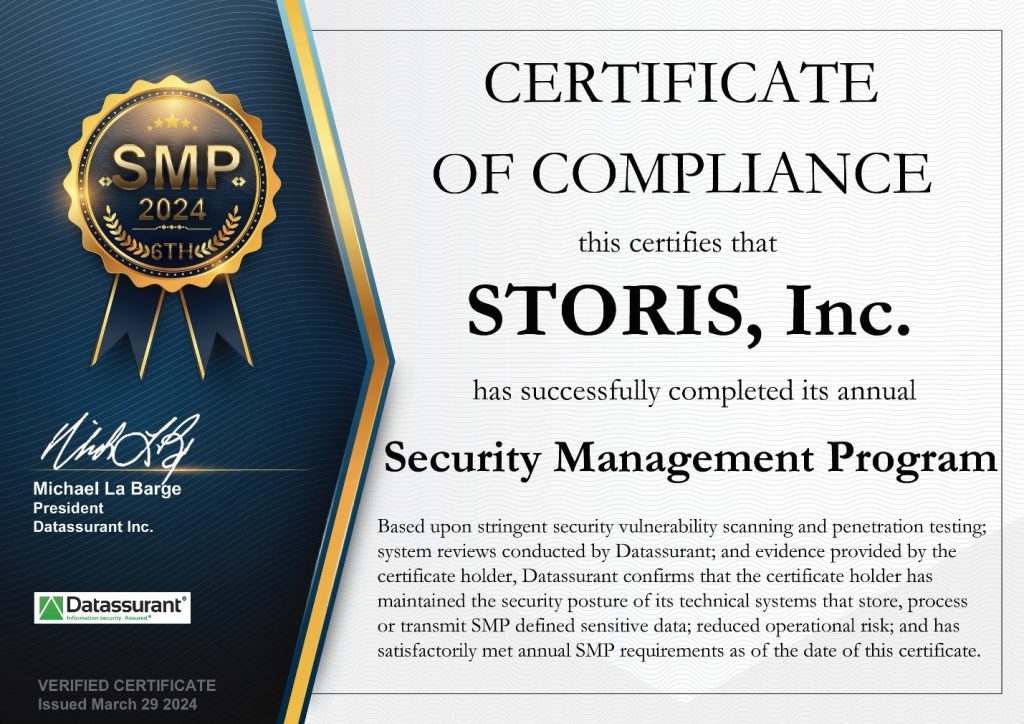Click the 'Security Management Program' title
Viewport: 1024px width, 724px height.
[690, 460]
